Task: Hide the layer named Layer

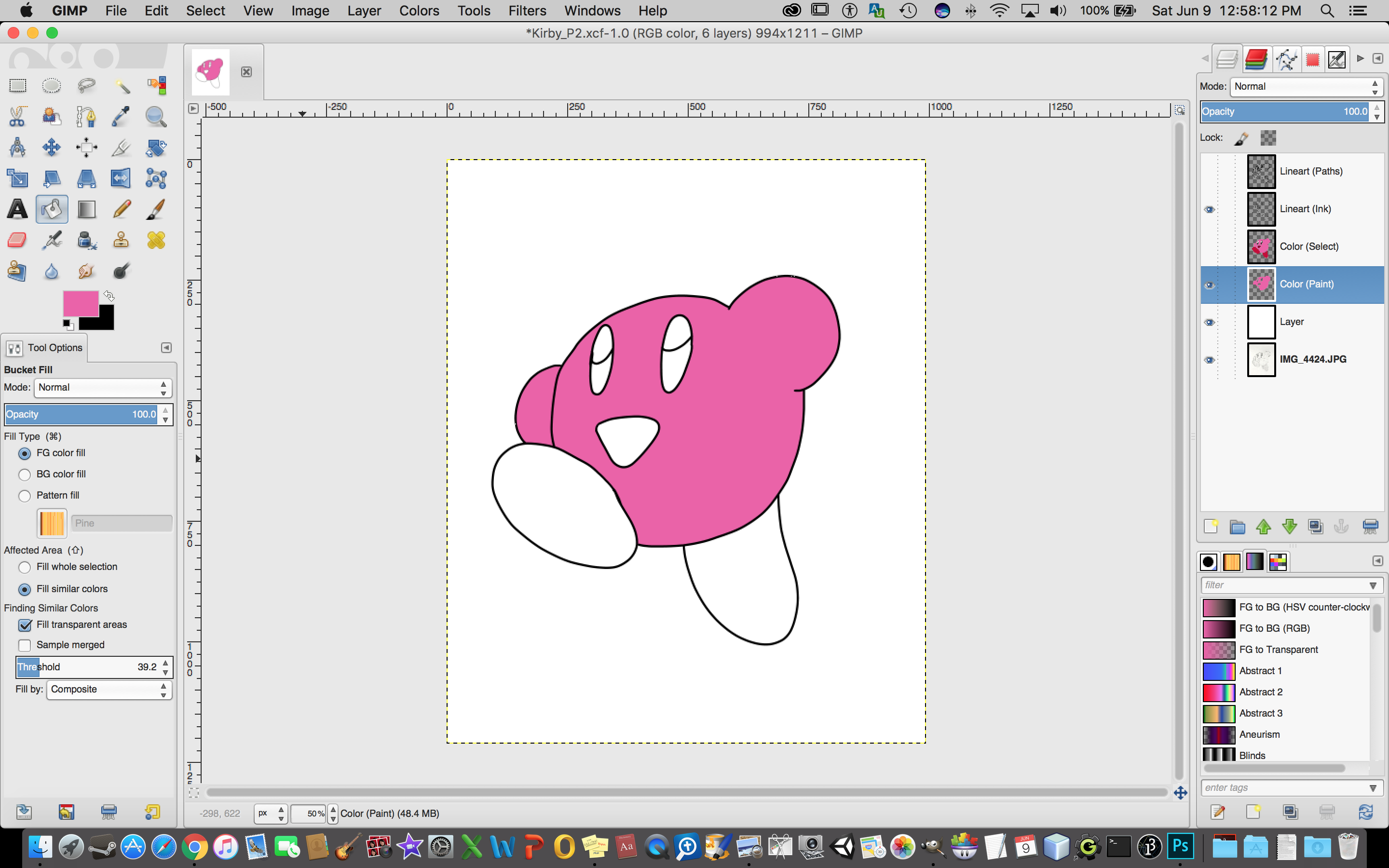Action: [1210, 323]
